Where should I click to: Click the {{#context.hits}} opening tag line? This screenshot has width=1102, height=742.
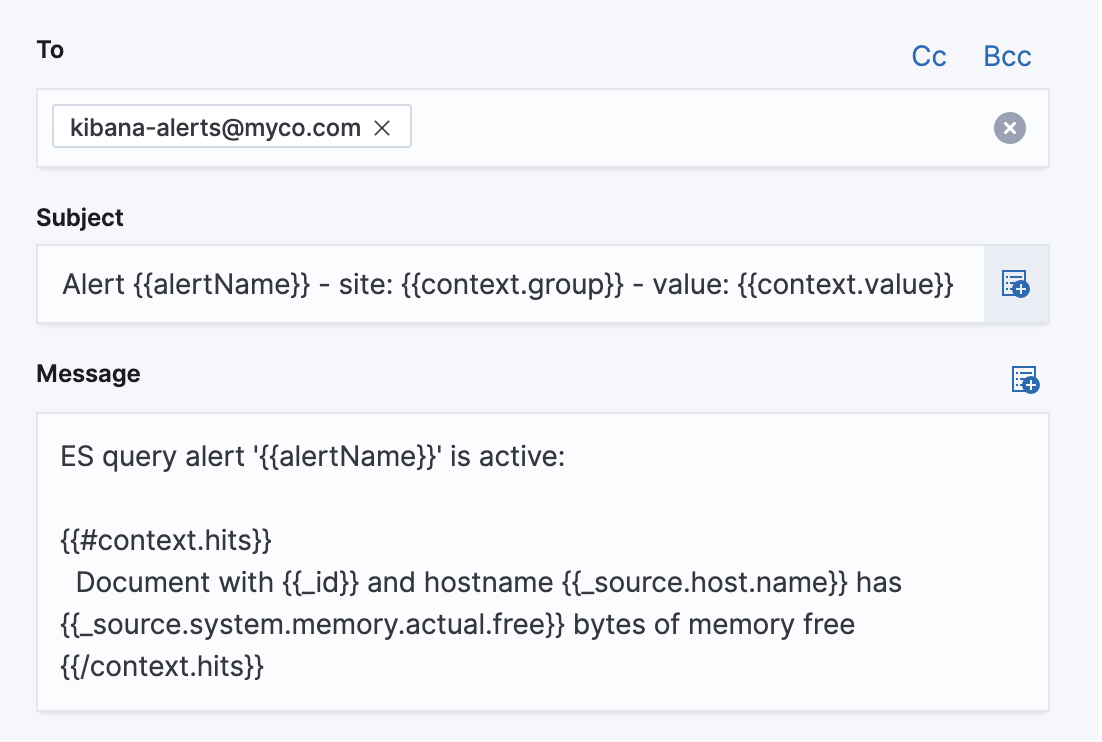[x=166, y=541]
